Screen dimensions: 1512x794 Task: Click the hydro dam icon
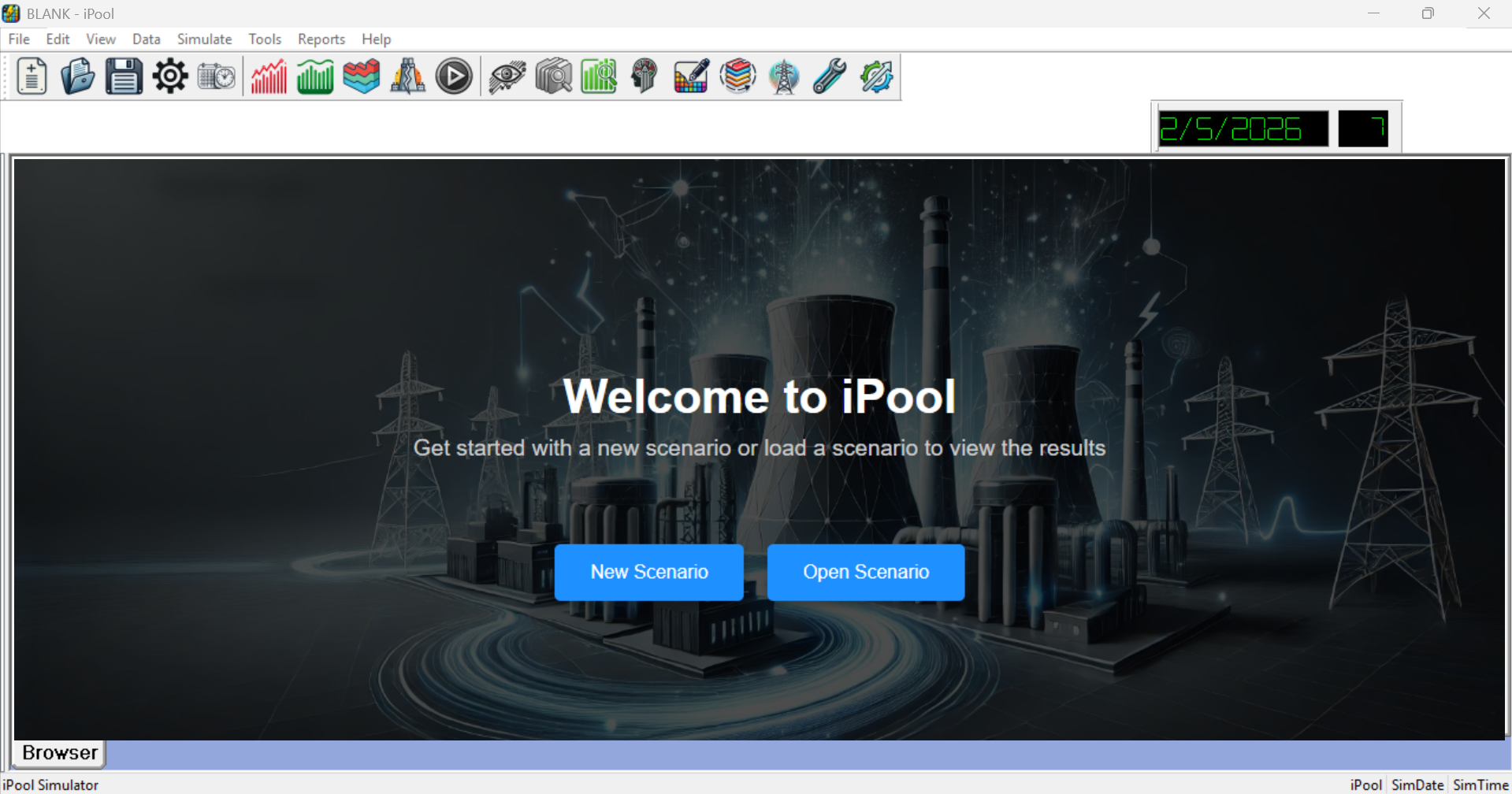coord(407,77)
